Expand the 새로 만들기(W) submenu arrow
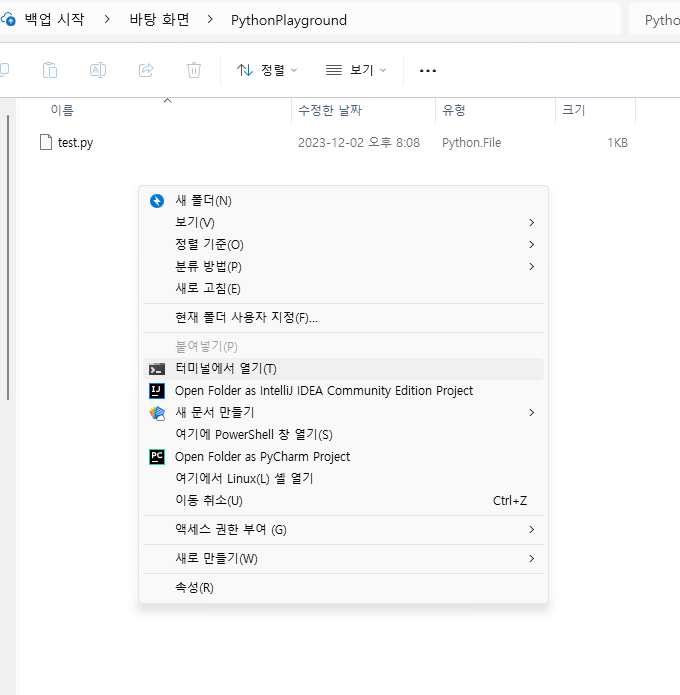The height and width of the screenshot is (695, 680). click(x=531, y=558)
